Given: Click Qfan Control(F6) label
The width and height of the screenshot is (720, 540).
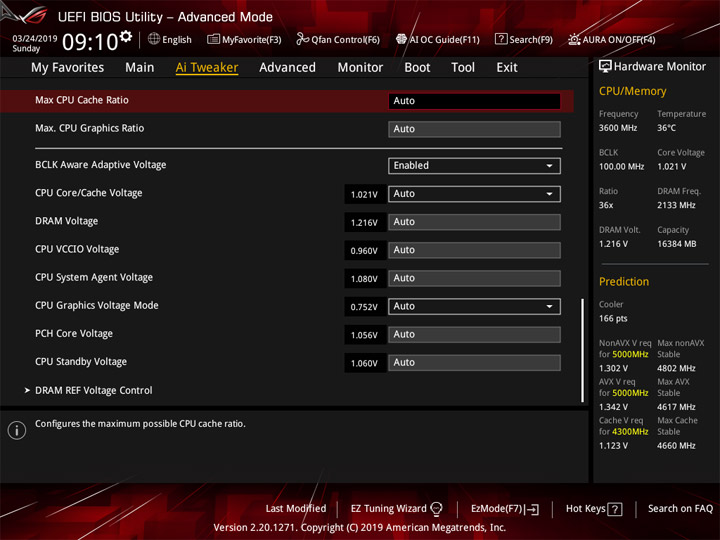Looking at the screenshot, I should point(345,39).
